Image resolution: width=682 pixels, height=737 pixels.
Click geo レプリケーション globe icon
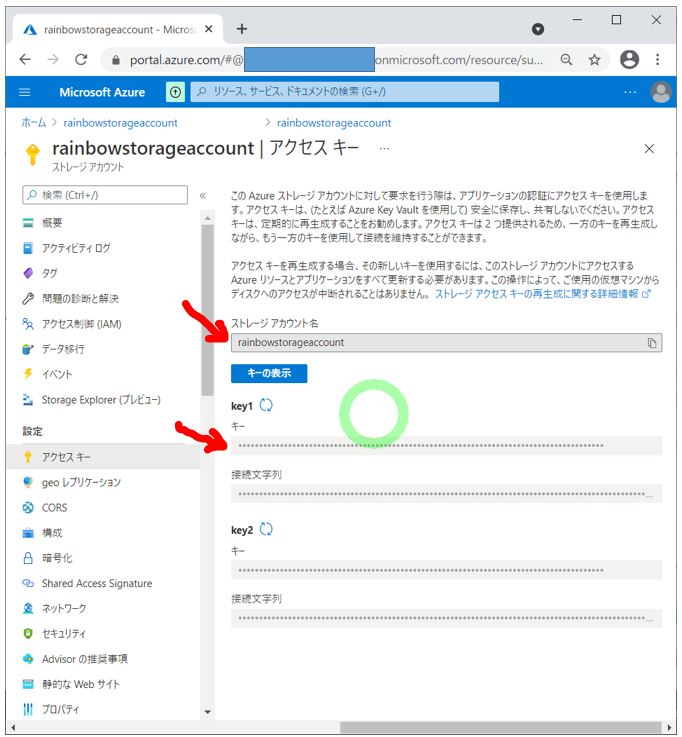click(28, 482)
